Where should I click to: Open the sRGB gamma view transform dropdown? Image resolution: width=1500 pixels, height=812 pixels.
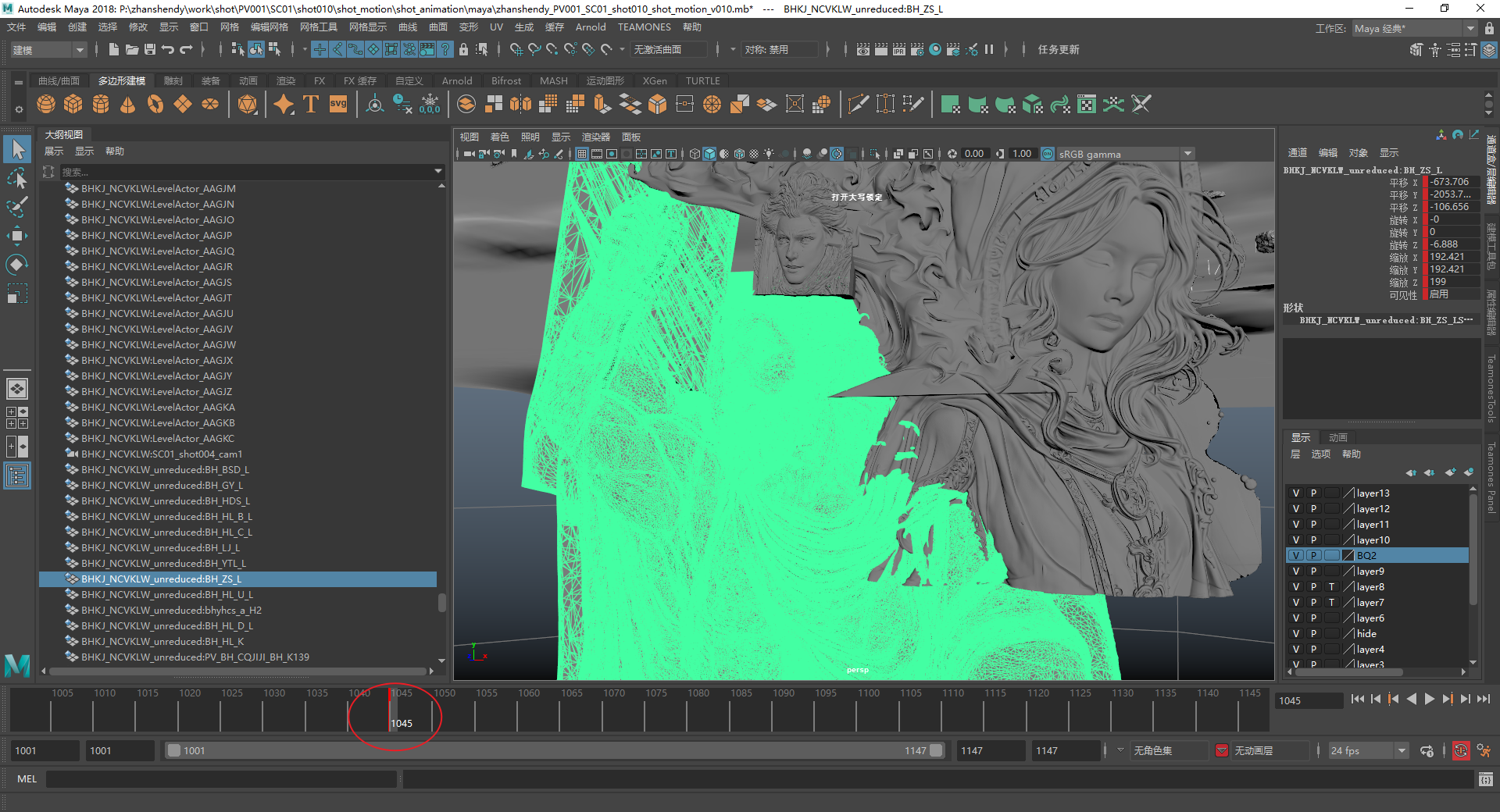click(x=1187, y=154)
